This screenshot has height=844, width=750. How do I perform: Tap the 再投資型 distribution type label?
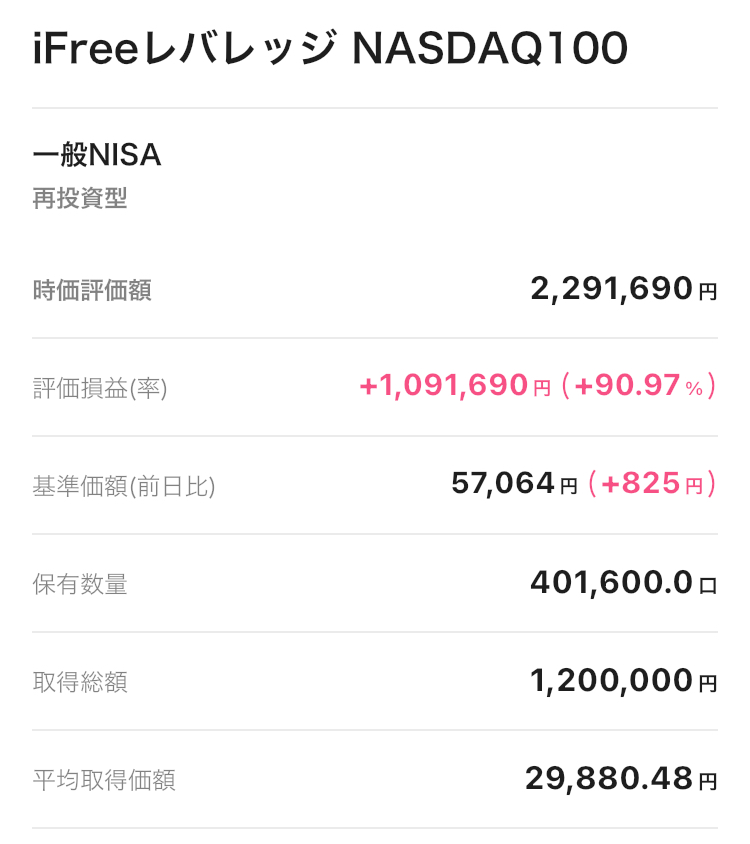coord(80,199)
